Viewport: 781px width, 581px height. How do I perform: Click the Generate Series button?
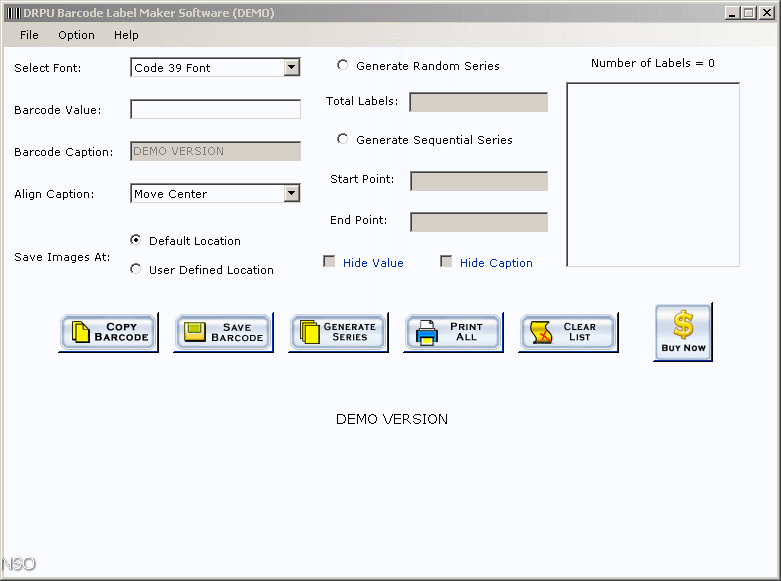tap(339, 332)
